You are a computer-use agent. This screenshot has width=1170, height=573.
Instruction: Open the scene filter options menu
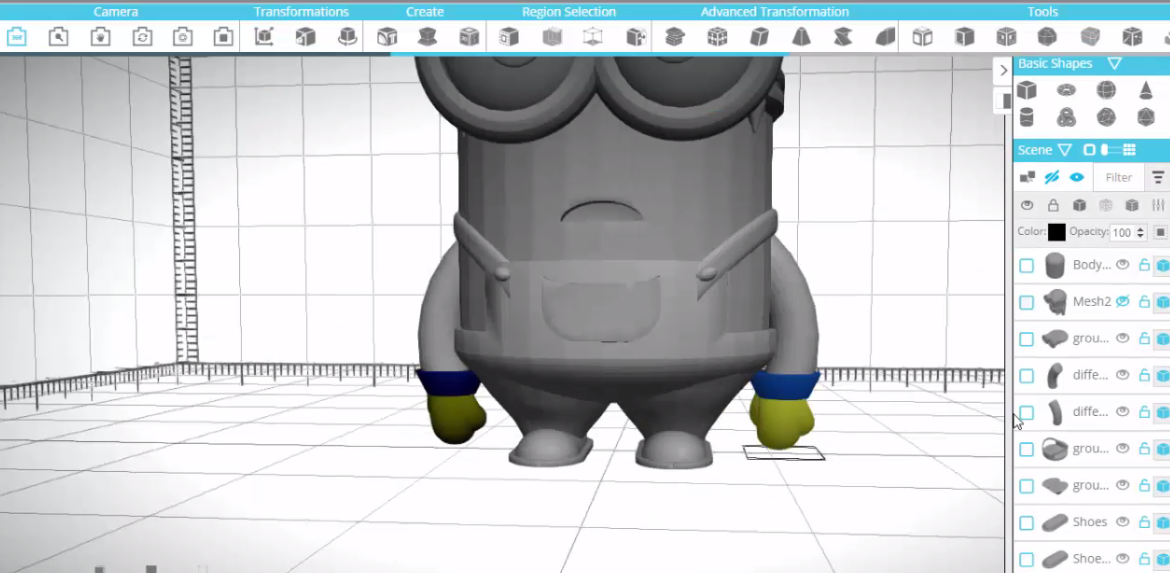tap(1158, 177)
